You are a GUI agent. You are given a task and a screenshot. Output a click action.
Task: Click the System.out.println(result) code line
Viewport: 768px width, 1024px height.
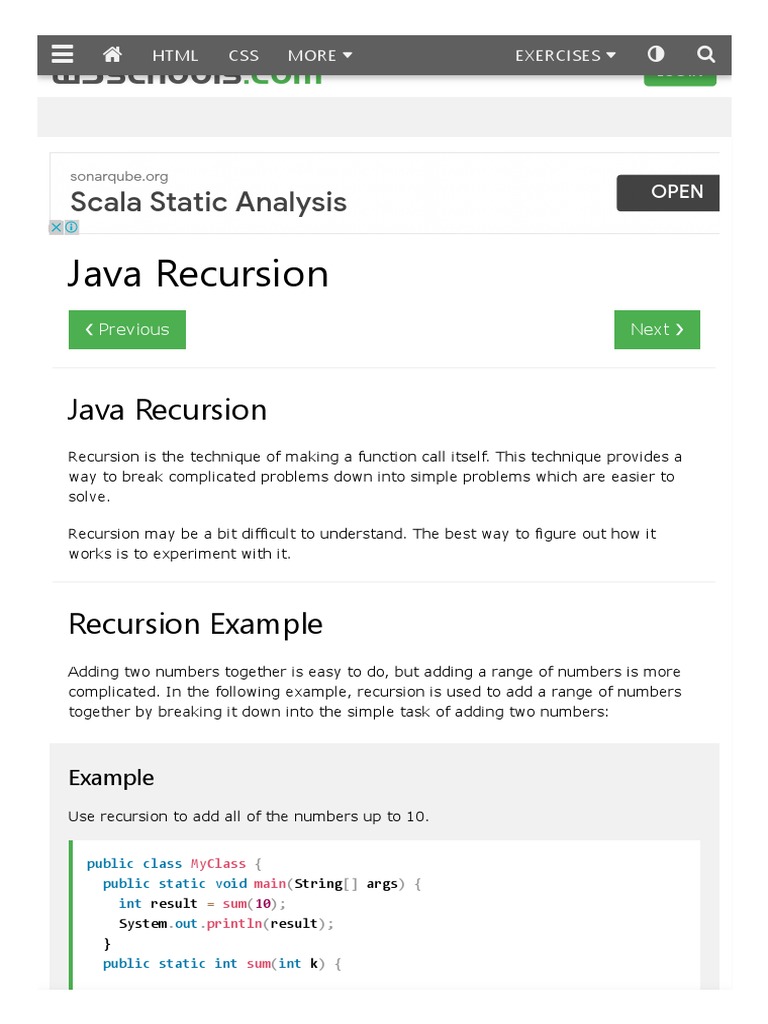click(x=226, y=923)
